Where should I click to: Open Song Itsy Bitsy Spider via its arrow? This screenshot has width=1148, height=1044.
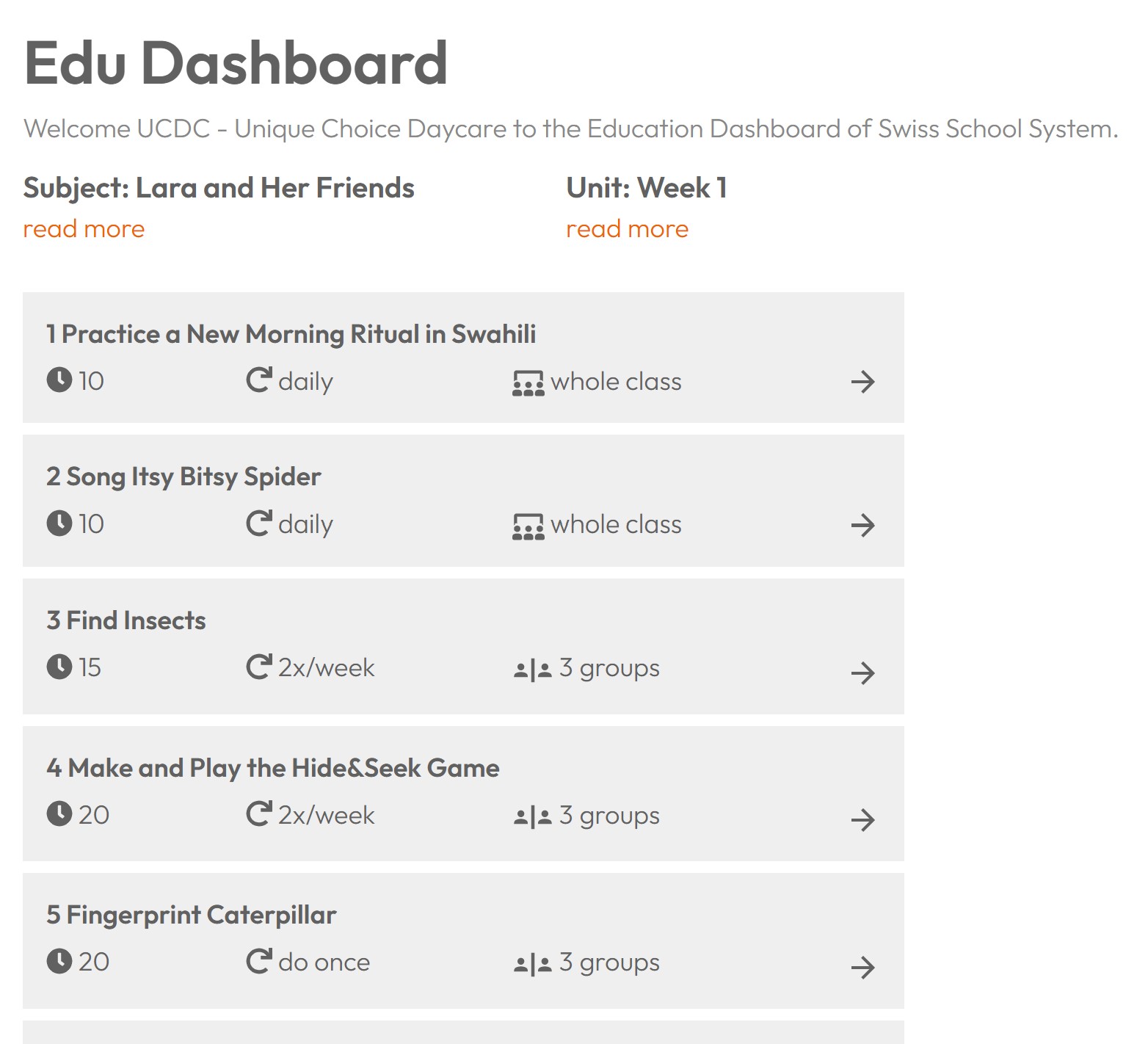(862, 525)
